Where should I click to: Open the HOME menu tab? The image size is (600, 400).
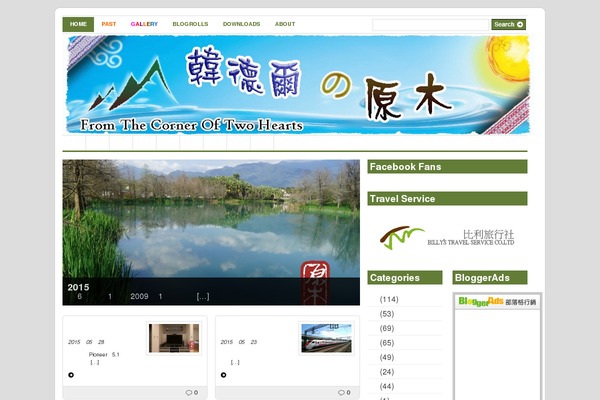coord(78,24)
